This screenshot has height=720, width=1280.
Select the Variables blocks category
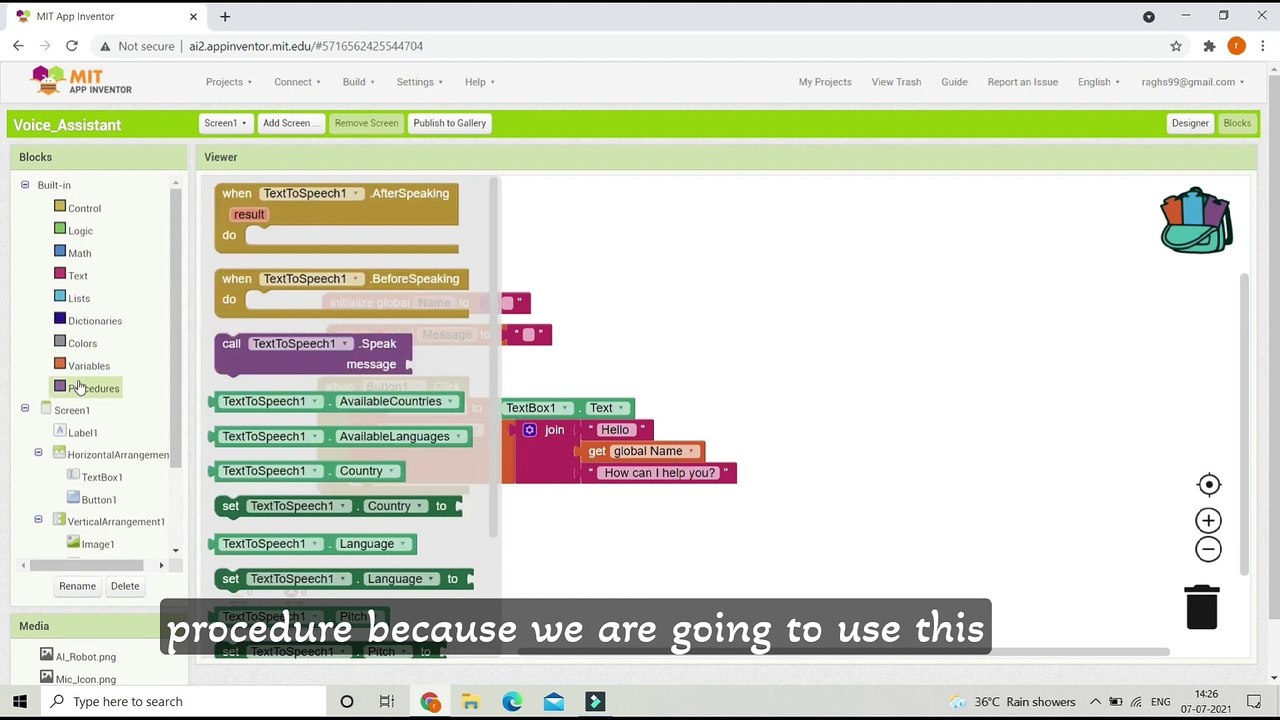pyautogui.click(x=88, y=366)
